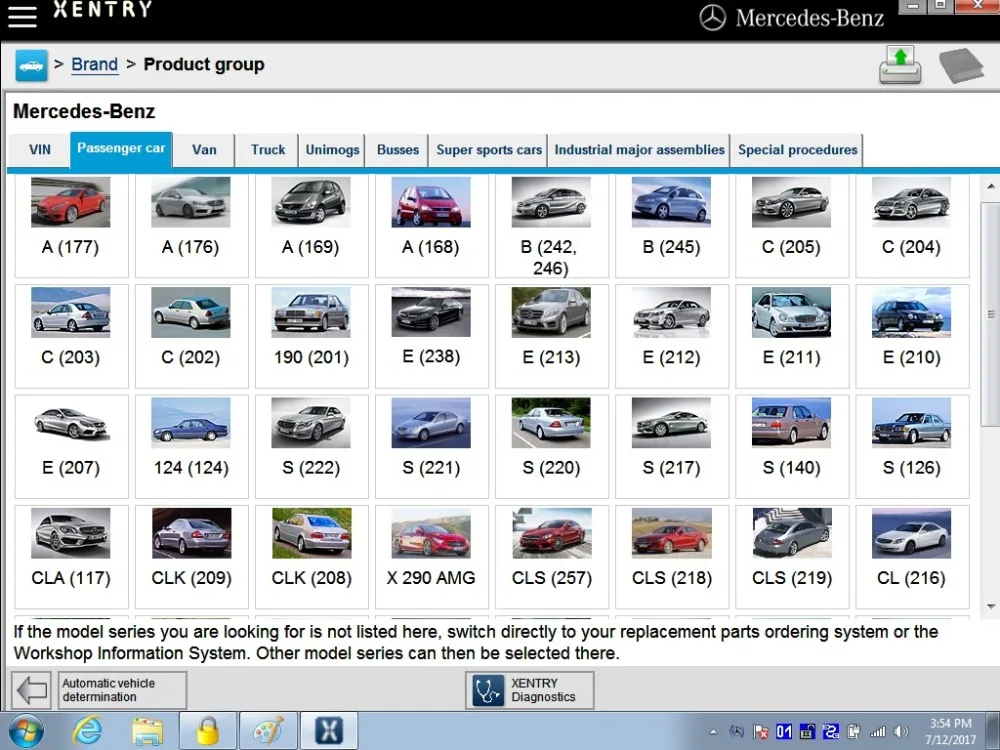
Task: Select the S (220) tile
Action: coord(552,446)
